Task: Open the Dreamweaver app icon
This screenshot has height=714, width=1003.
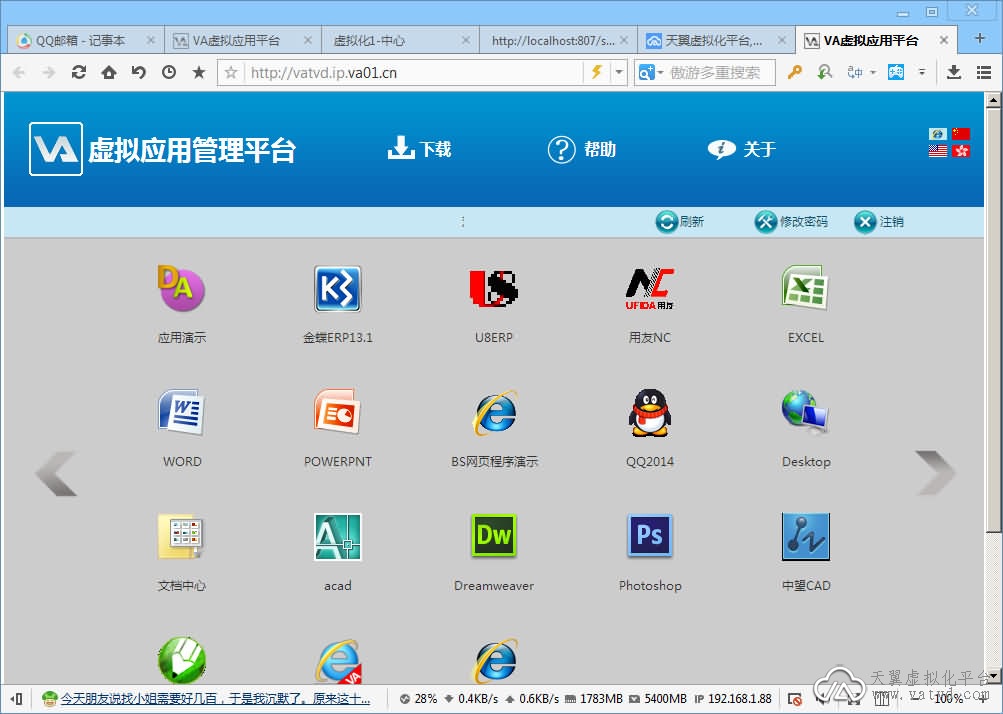Action: 493,537
